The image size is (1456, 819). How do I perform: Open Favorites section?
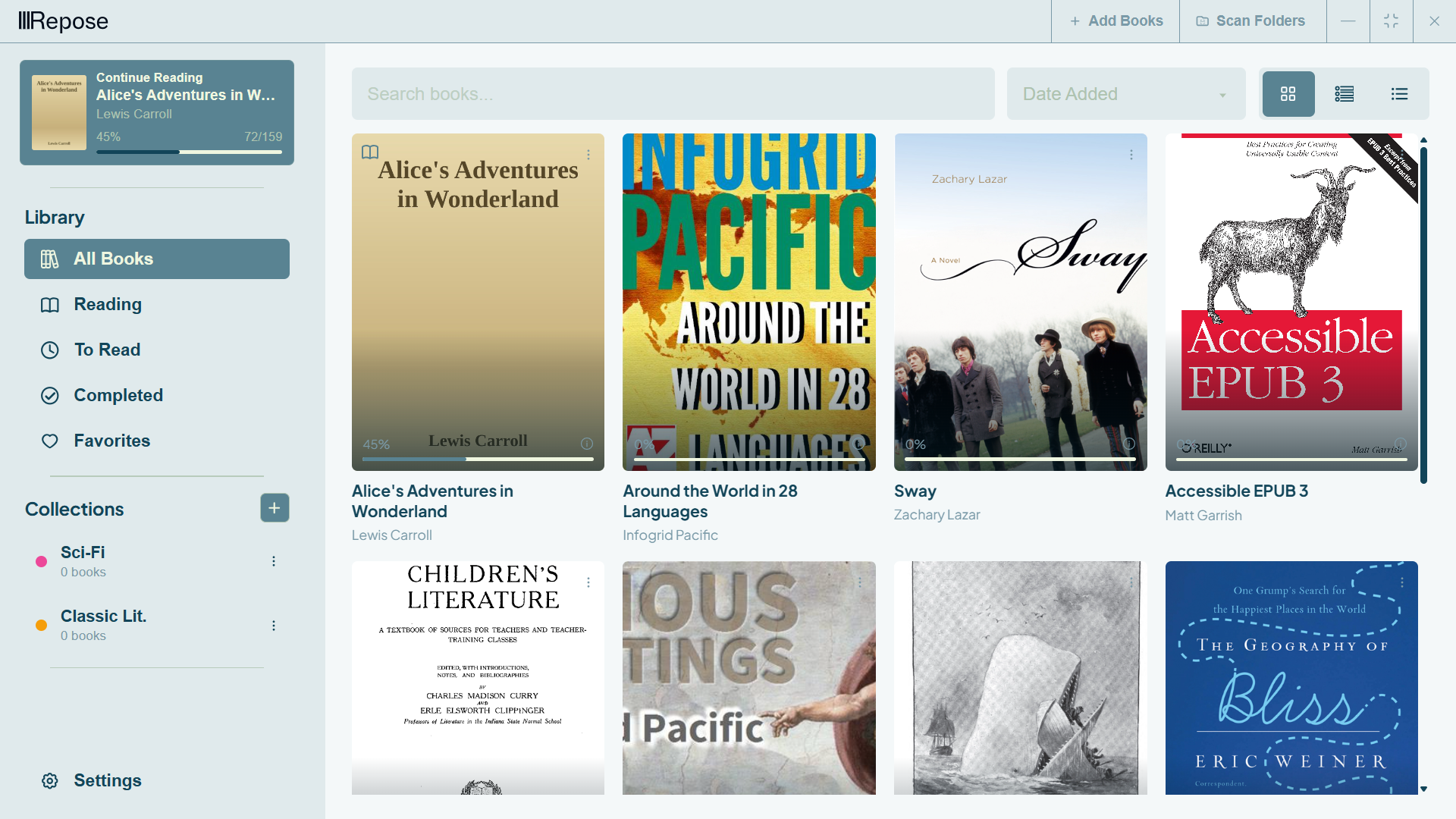pos(111,441)
